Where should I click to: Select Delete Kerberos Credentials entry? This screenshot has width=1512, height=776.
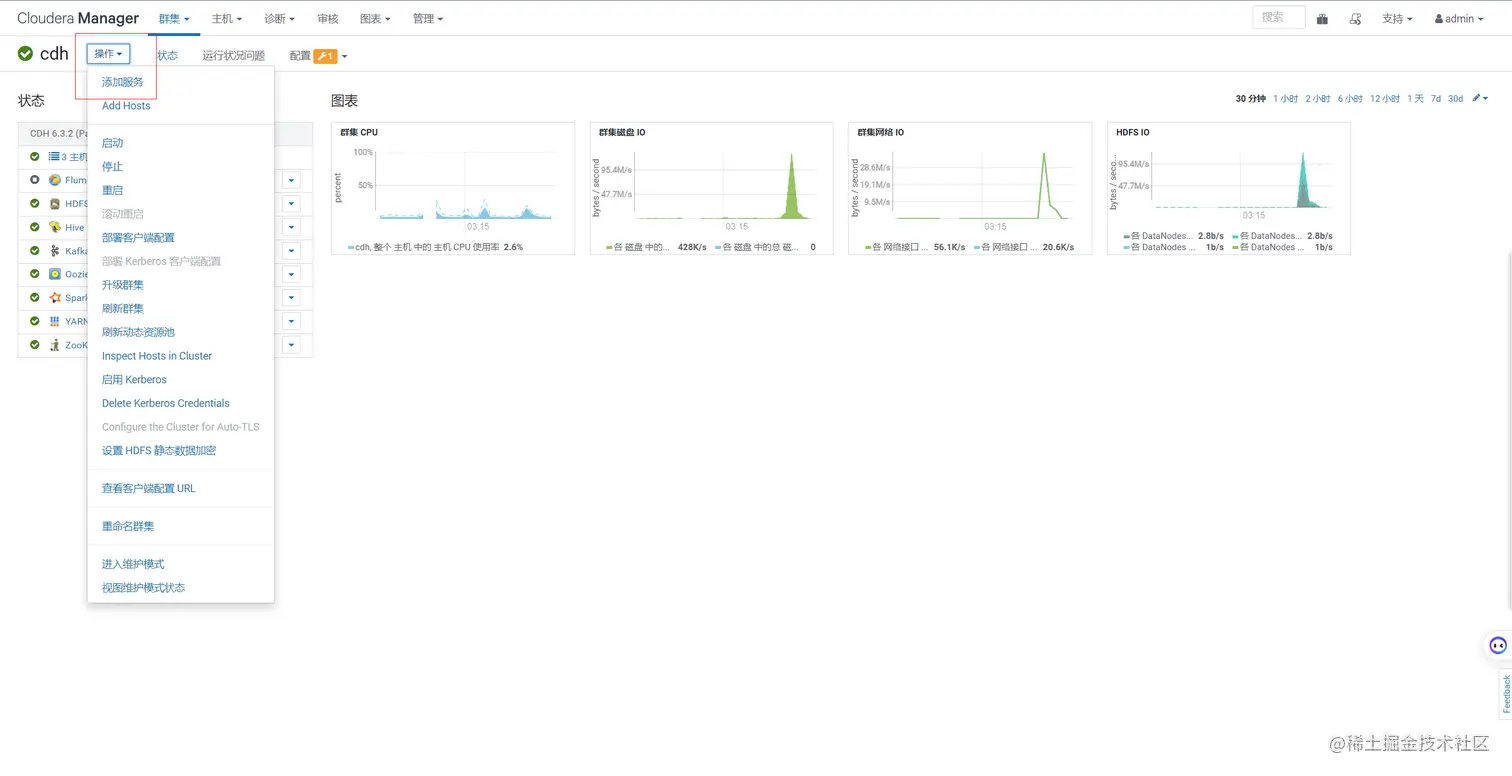pos(166,403)
